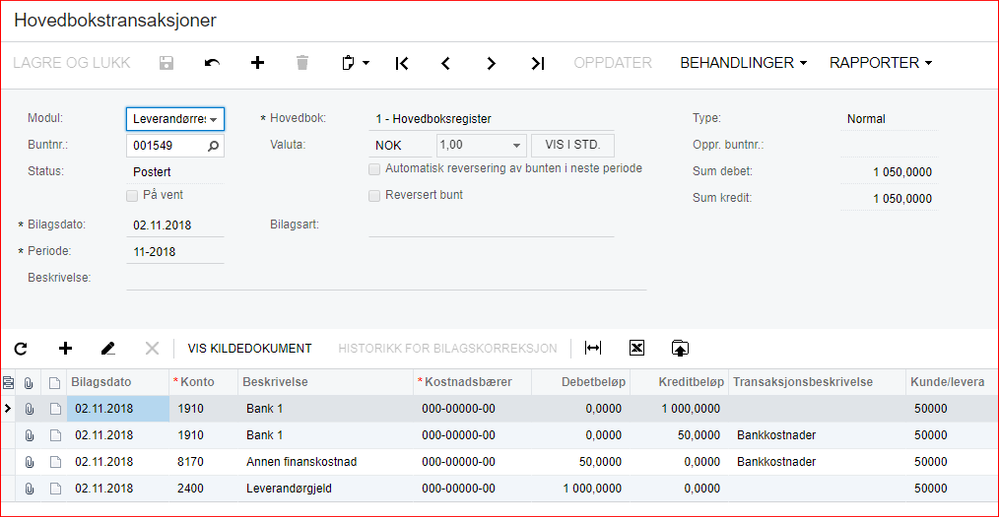Click account number 8170 cell
Image resolution: width=999 pixels, height=517 pixels.
coord(203,462)
